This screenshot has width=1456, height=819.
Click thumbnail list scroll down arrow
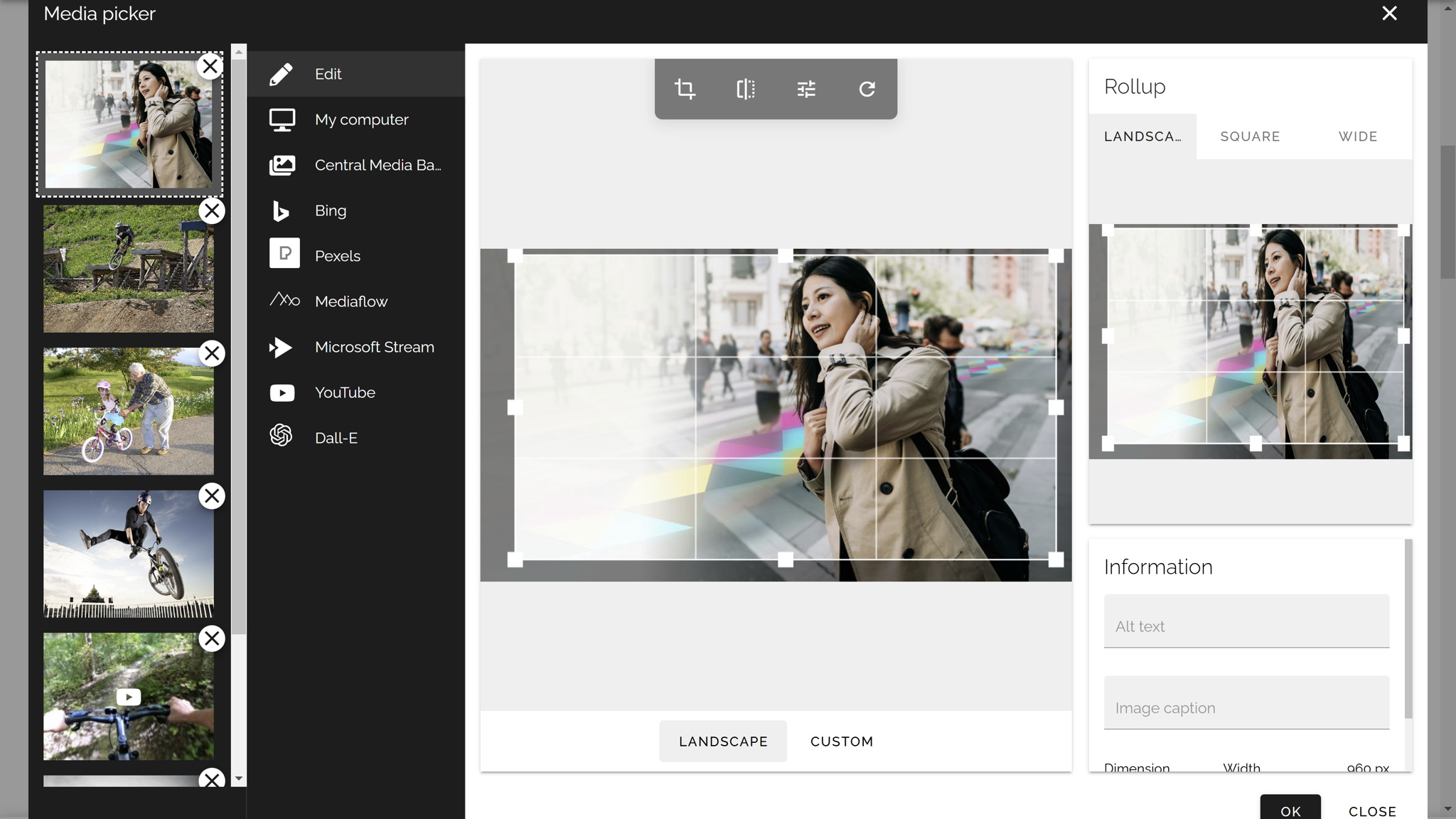click(239, 778)
